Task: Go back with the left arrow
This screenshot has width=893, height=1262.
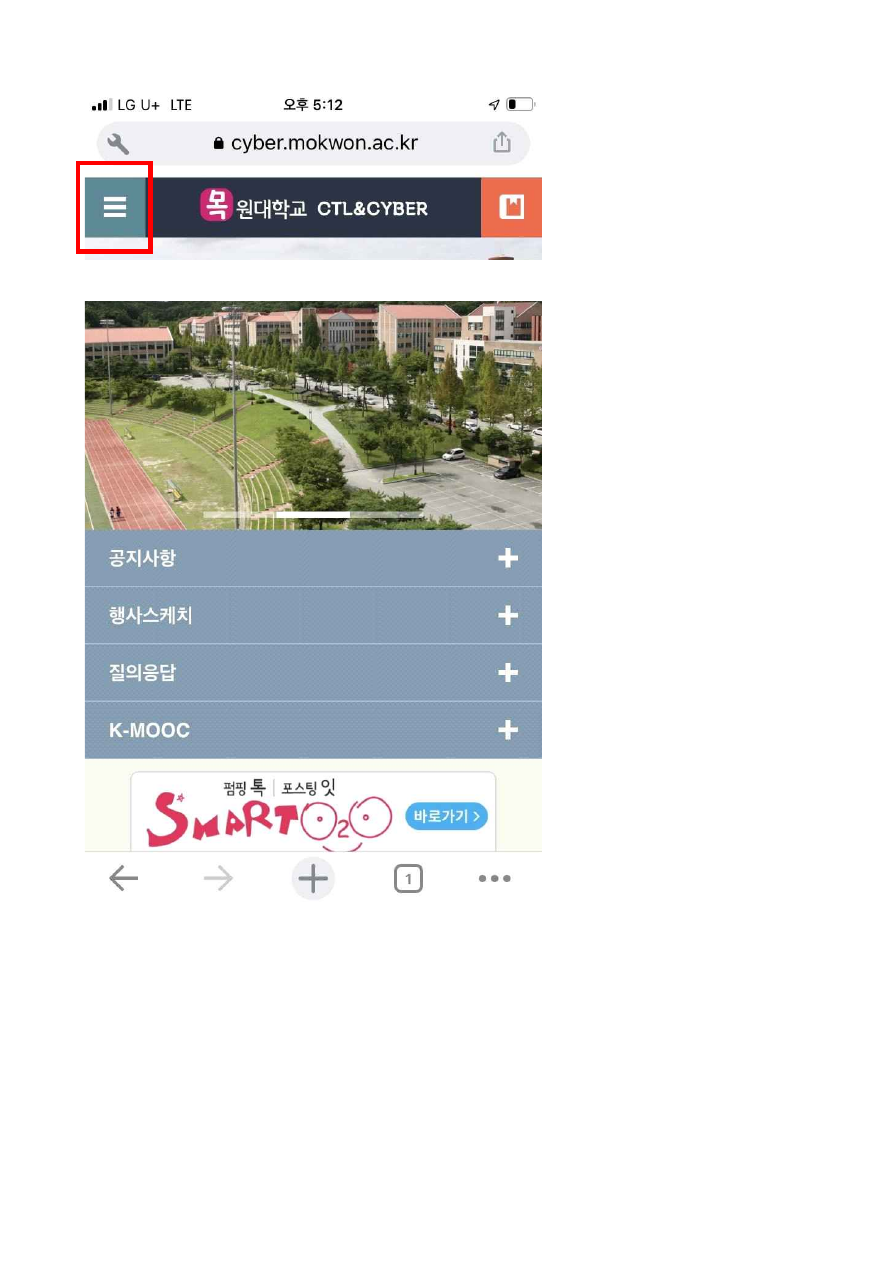Action: [x=123, y=879]
